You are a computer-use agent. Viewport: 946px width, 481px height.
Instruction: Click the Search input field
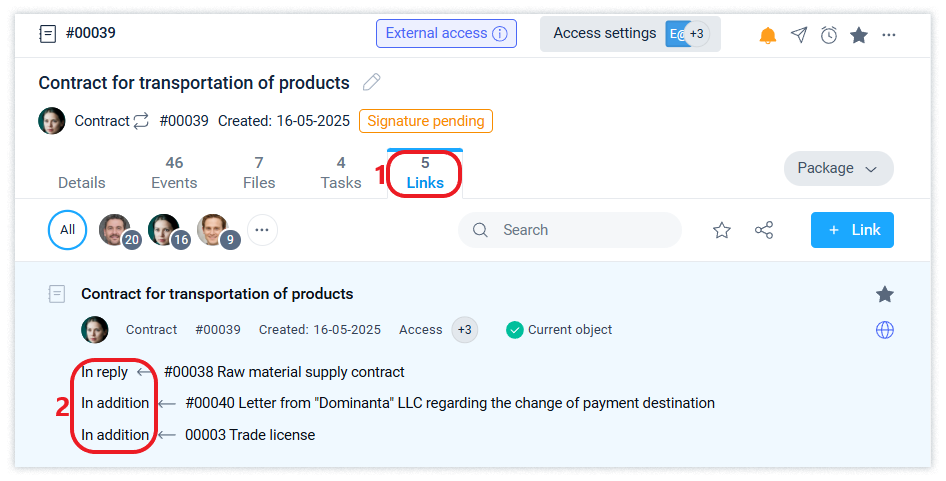(580, 230)
